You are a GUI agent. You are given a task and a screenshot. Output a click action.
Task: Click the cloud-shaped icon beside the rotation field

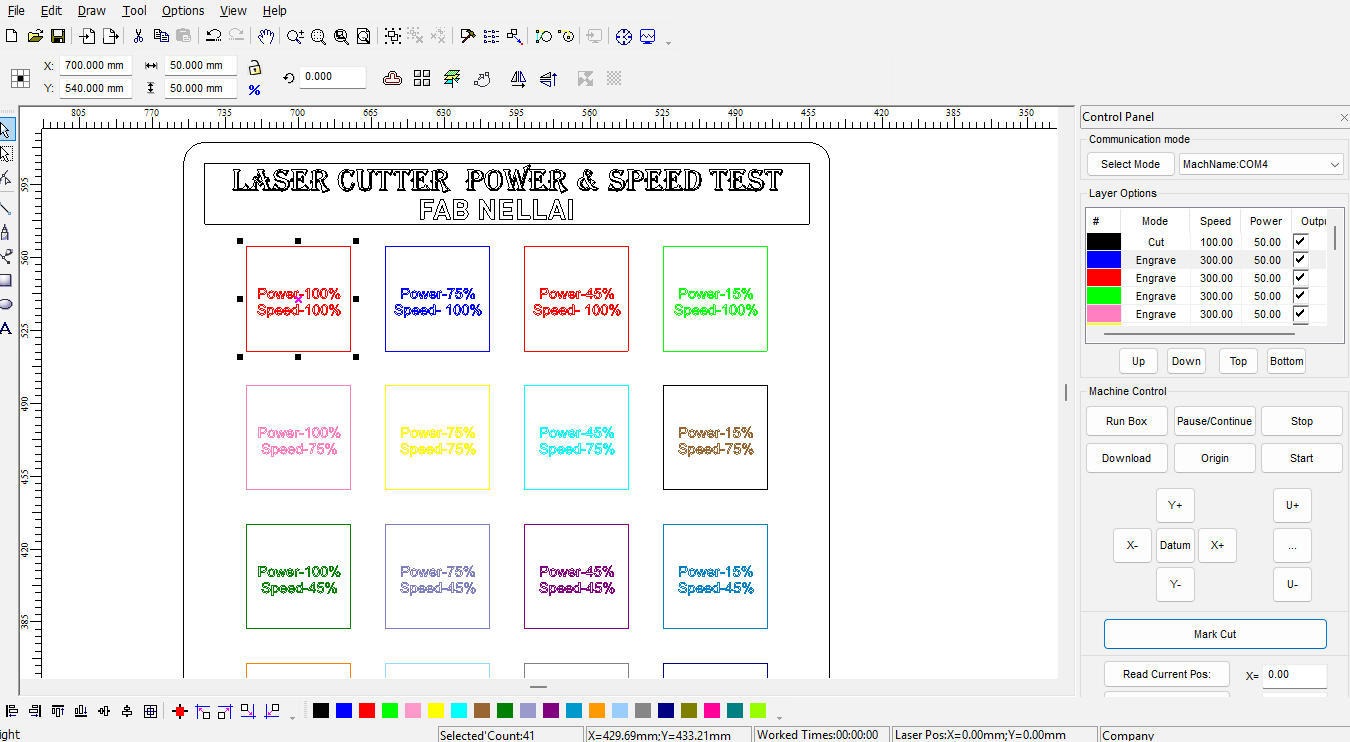(x=393, y=78)
